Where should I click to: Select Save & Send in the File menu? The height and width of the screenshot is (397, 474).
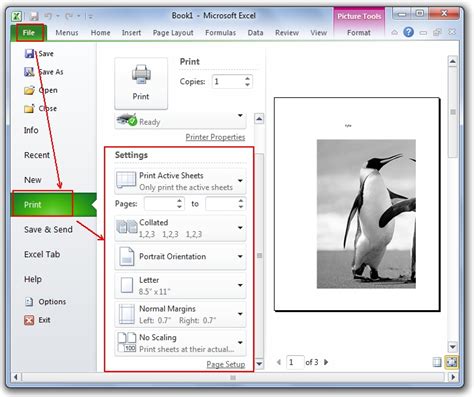click(x=48, y=229)
